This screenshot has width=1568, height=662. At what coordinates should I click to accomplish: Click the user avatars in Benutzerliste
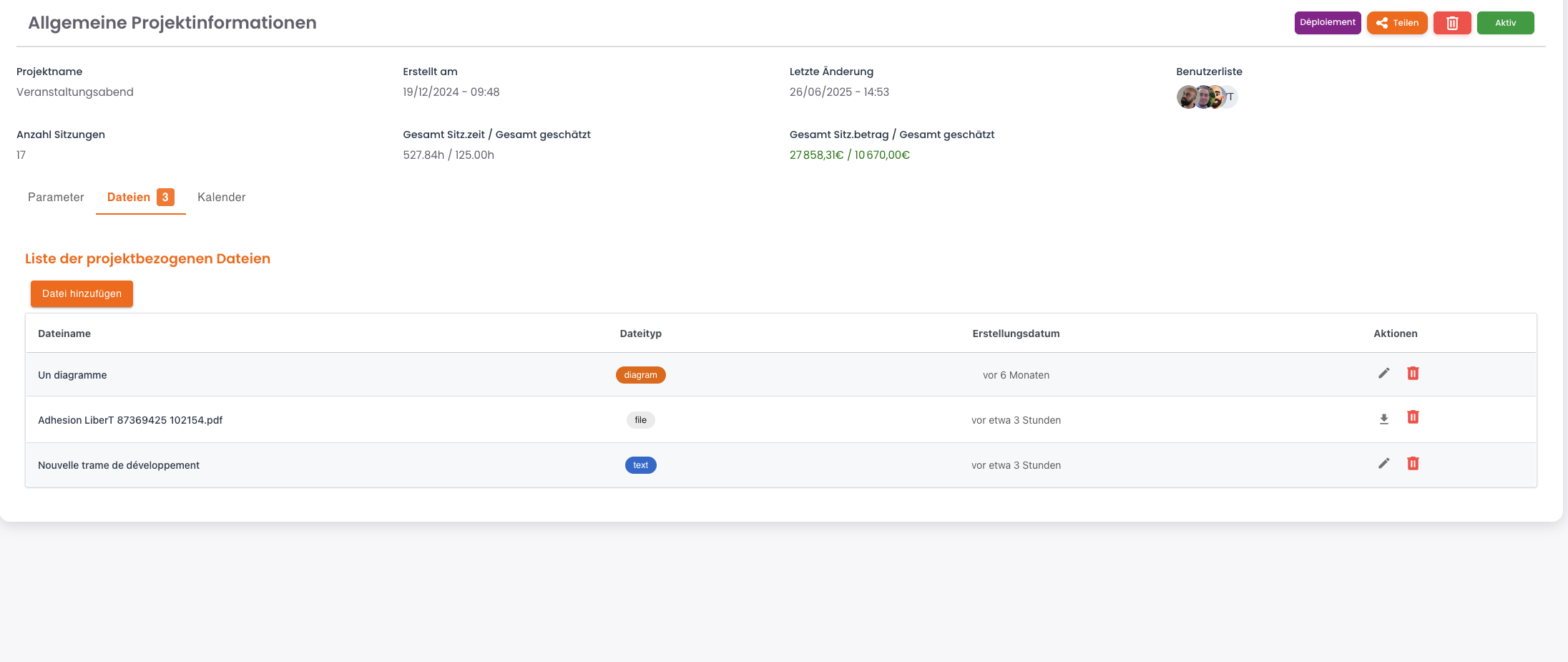1206,97
